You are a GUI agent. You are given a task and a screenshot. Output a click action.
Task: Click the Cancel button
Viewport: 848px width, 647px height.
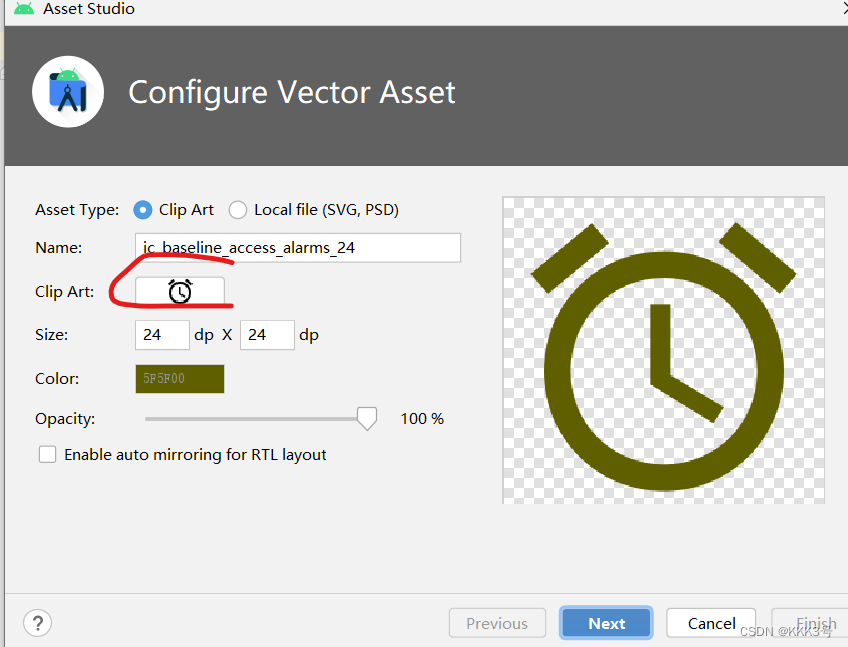711,623
